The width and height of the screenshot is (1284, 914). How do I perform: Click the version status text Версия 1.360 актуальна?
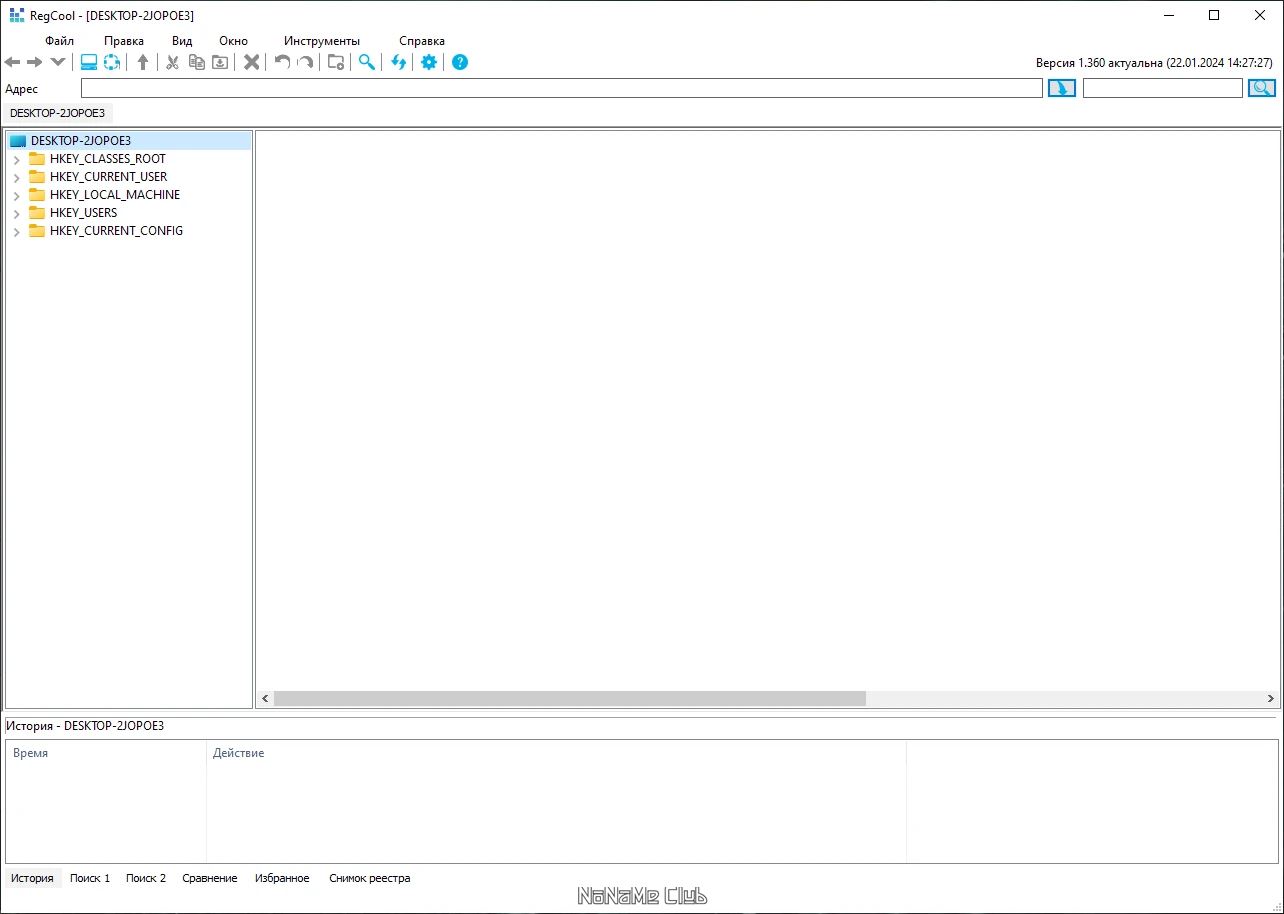[1154, 63]
